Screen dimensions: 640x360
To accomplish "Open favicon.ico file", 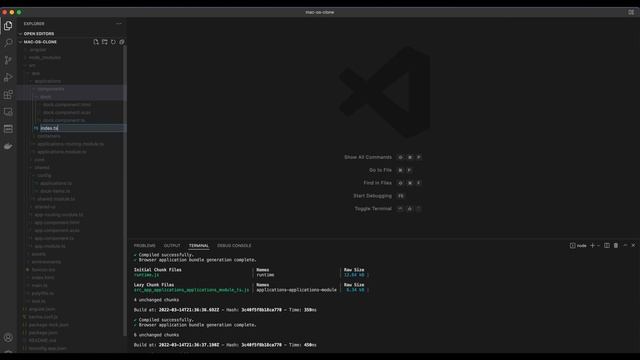I will [43, 270].
